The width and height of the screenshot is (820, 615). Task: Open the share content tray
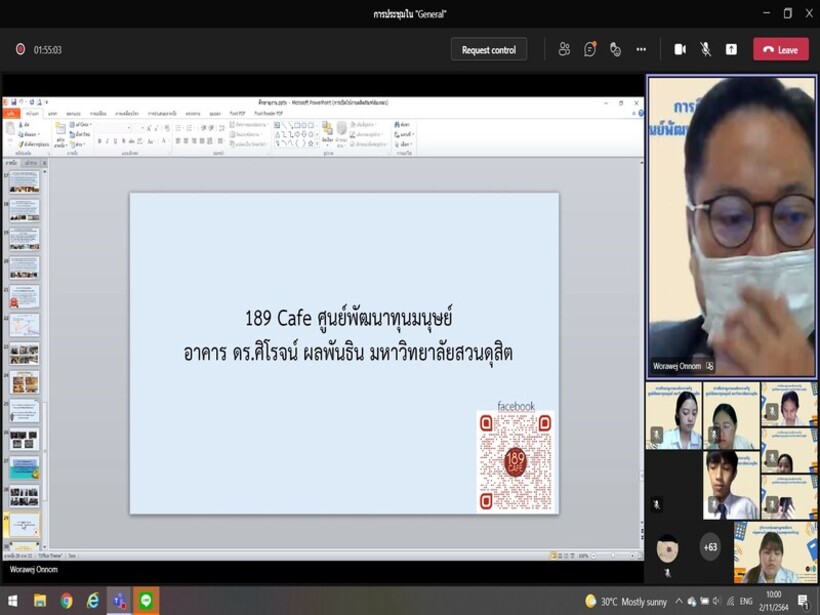[731, 50]
